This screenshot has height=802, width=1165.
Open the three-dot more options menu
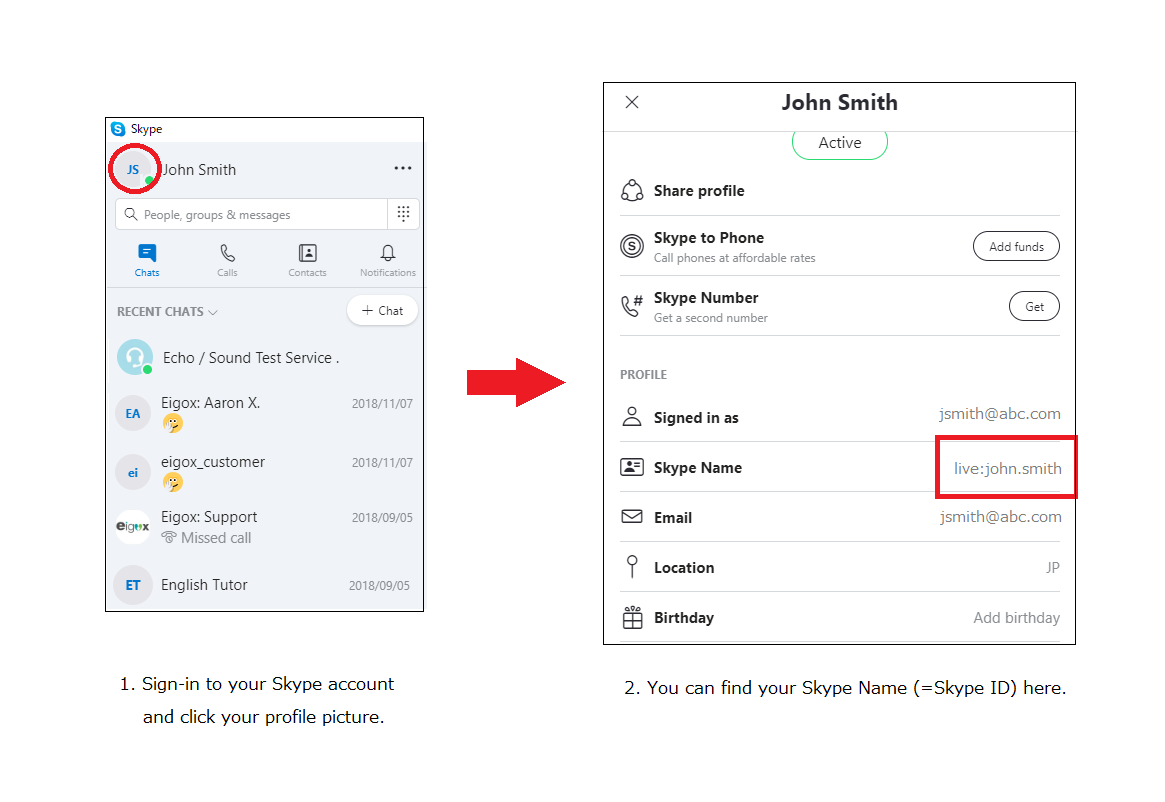point(403,168)
